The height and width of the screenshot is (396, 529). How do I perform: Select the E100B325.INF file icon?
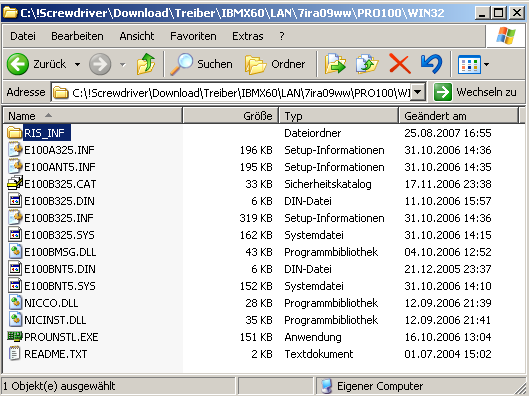point(15,218)
